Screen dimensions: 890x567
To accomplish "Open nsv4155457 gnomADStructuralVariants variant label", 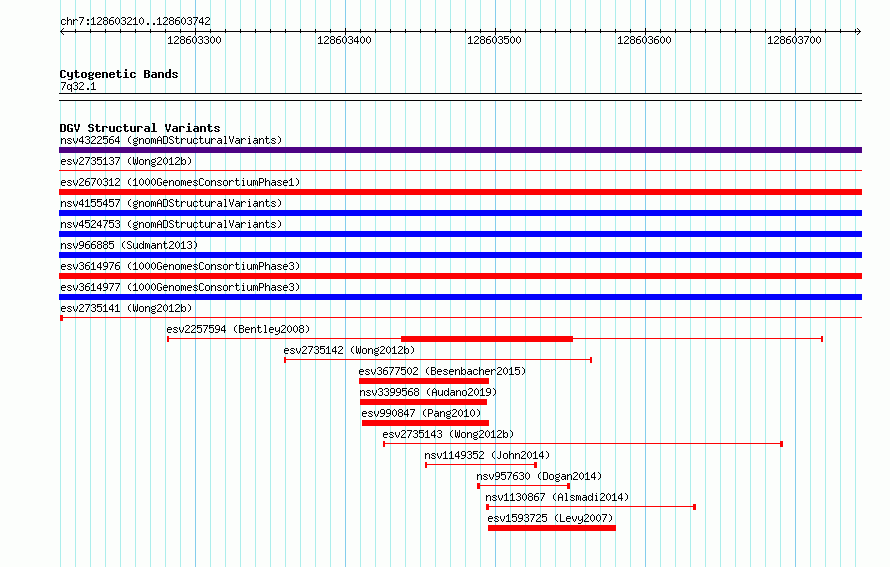I will click(x=171, y=203).
